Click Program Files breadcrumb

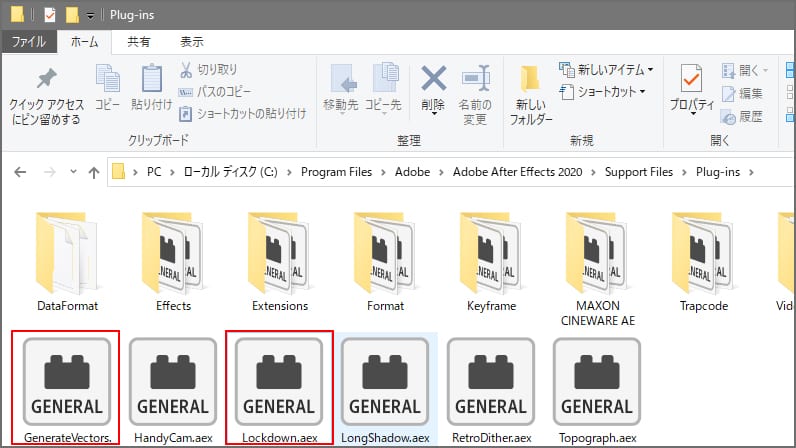[336, 172]
